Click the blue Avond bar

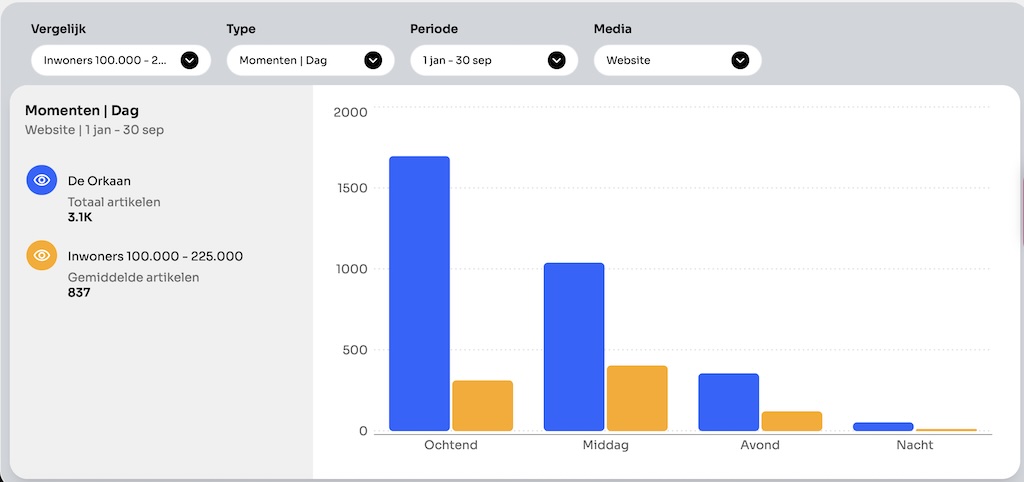pos(728,402)
